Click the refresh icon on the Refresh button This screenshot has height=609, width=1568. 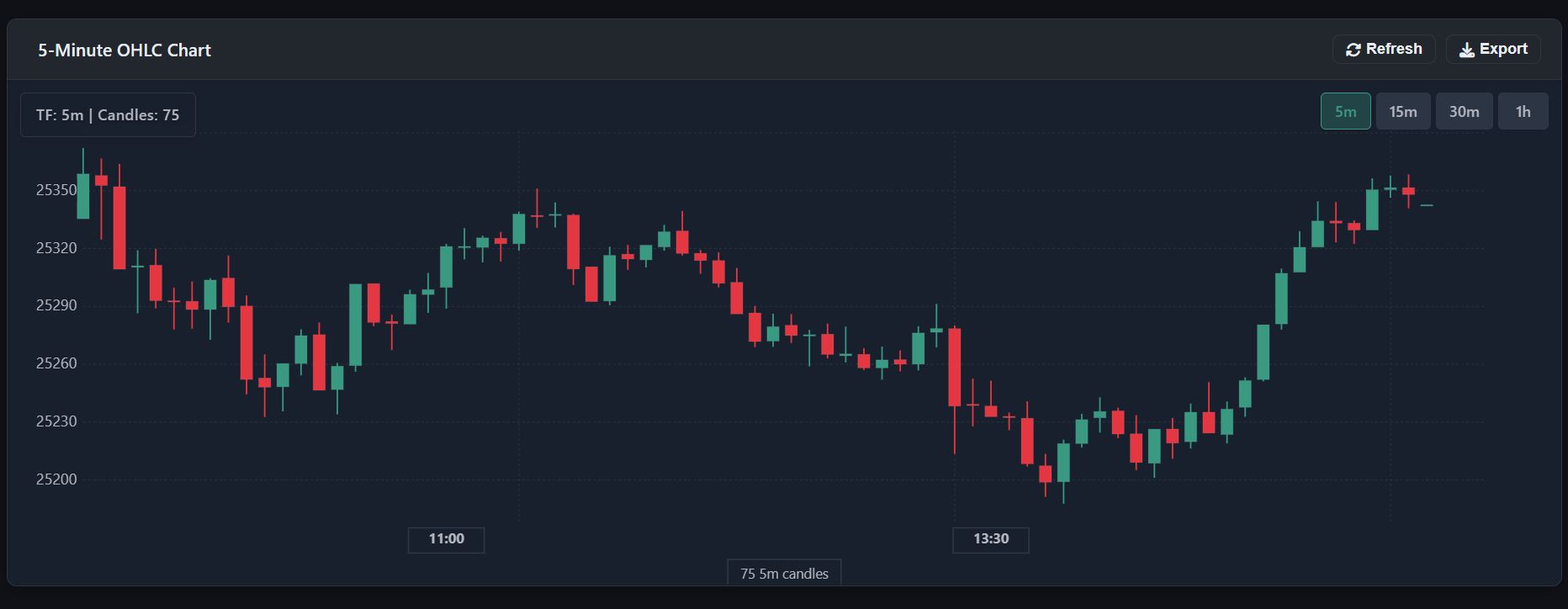pyautogui.click(x=1353, y=49)
